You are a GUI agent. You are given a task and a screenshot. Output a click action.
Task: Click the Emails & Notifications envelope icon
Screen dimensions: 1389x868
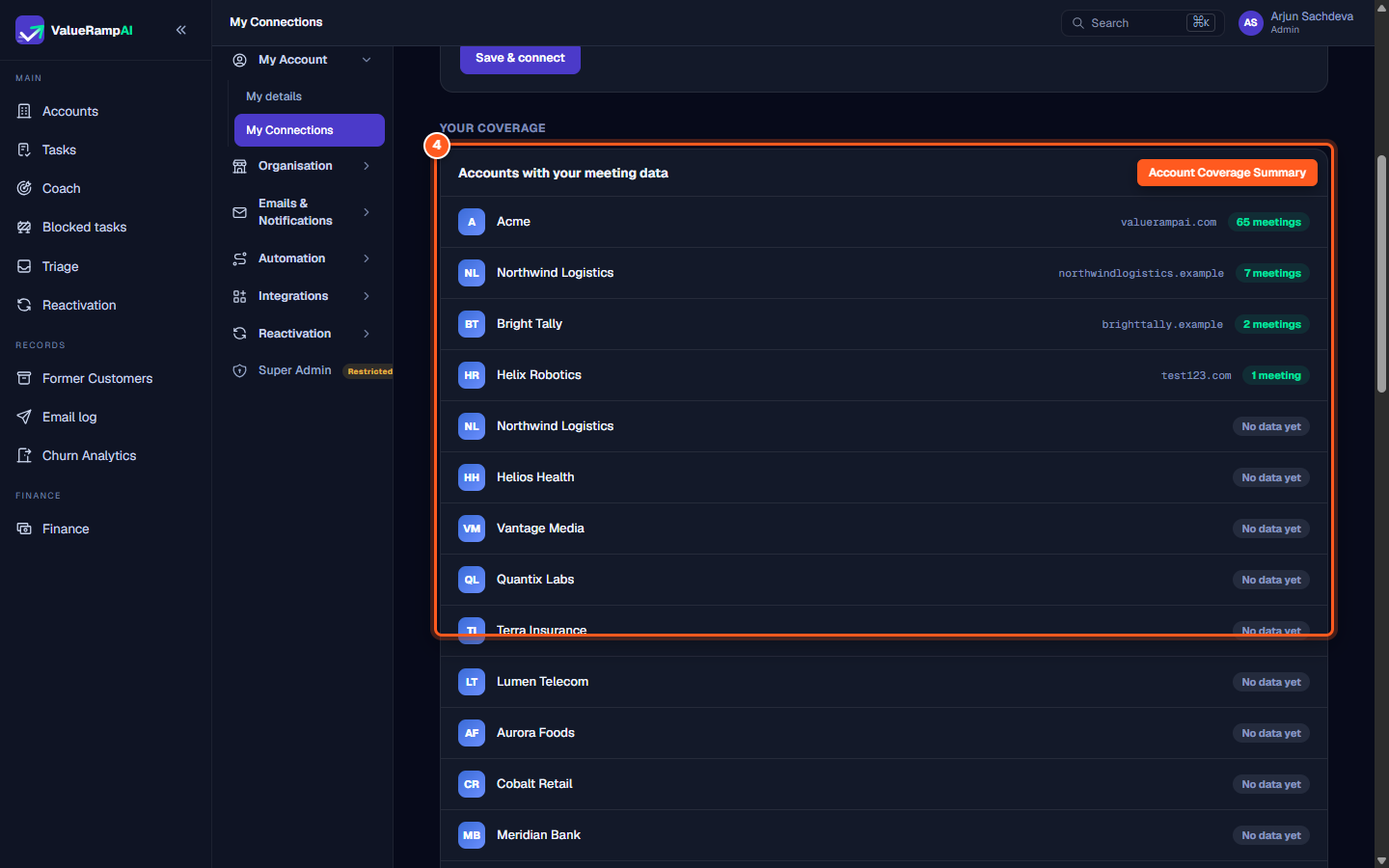(239, 212)
